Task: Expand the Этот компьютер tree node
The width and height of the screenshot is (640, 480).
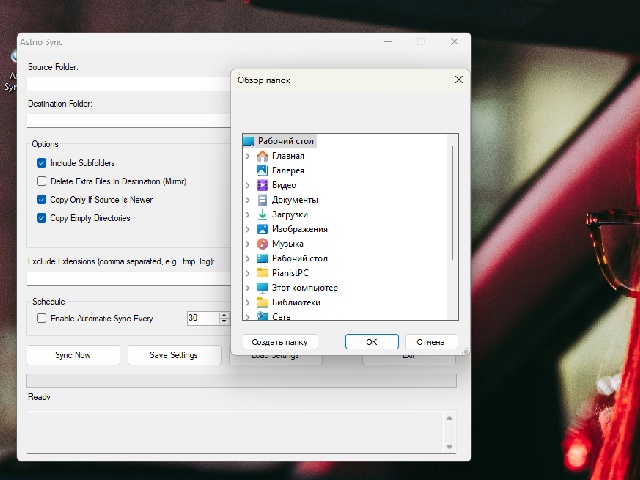Action: pyautogui.click(x=247, y=288)
